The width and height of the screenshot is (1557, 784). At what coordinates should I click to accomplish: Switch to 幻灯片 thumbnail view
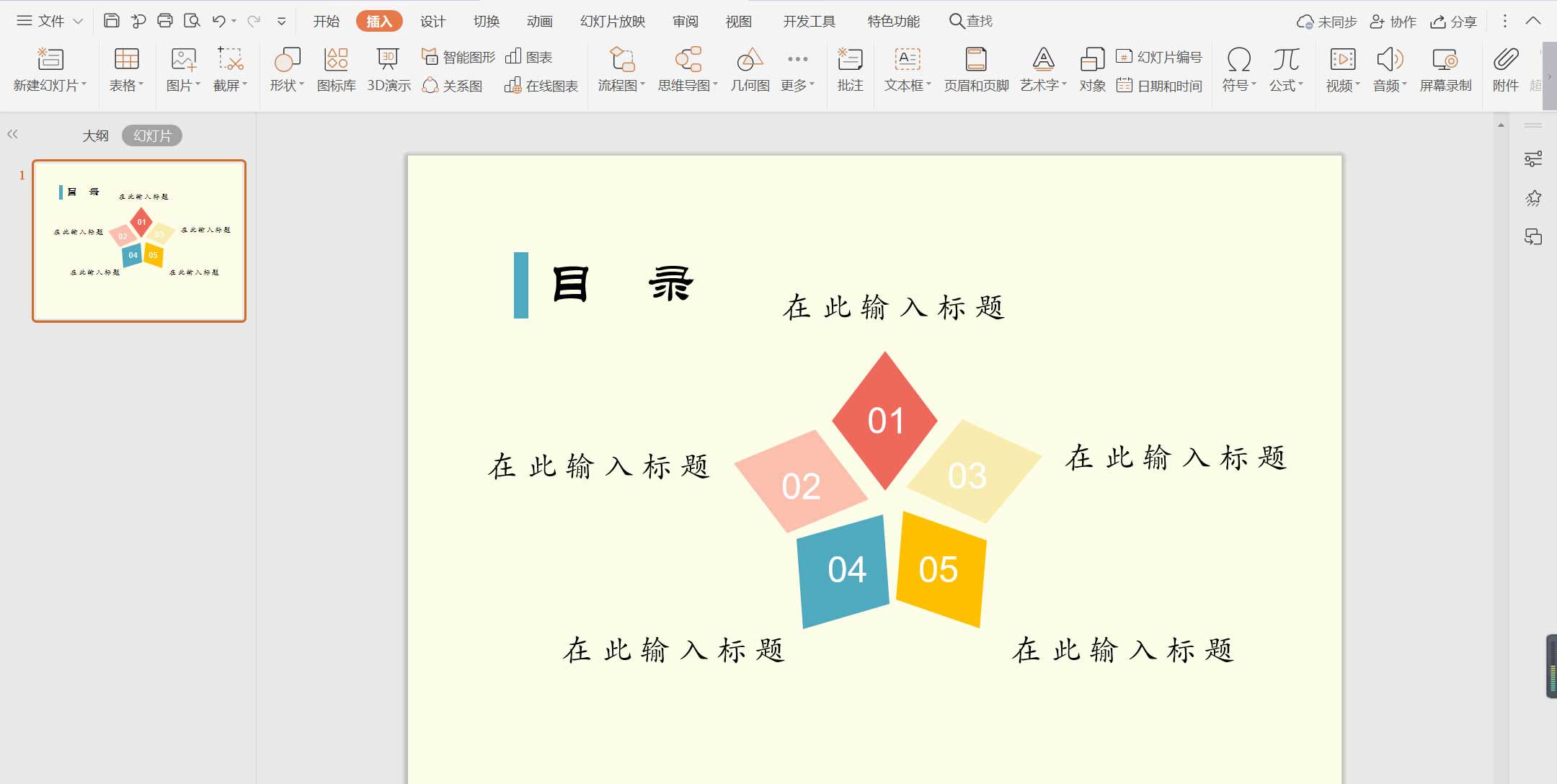152,135
